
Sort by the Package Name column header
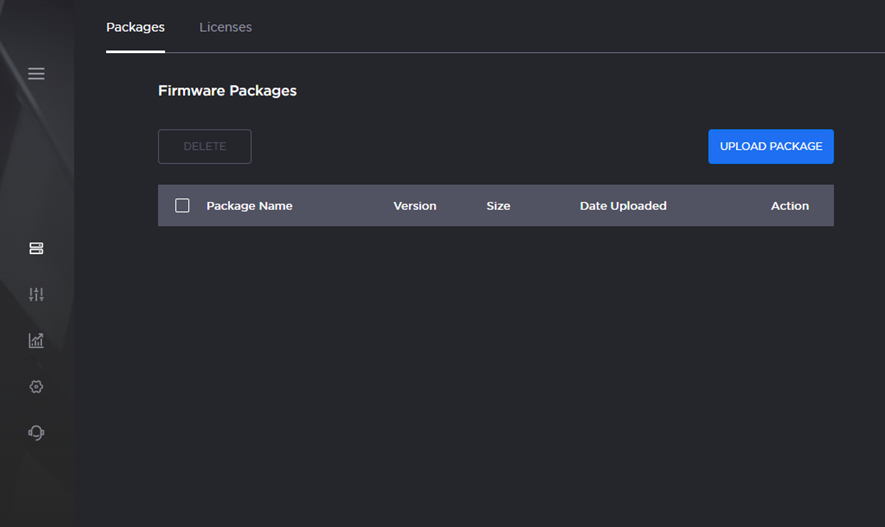pyautogui.click(x=249, y=206)
